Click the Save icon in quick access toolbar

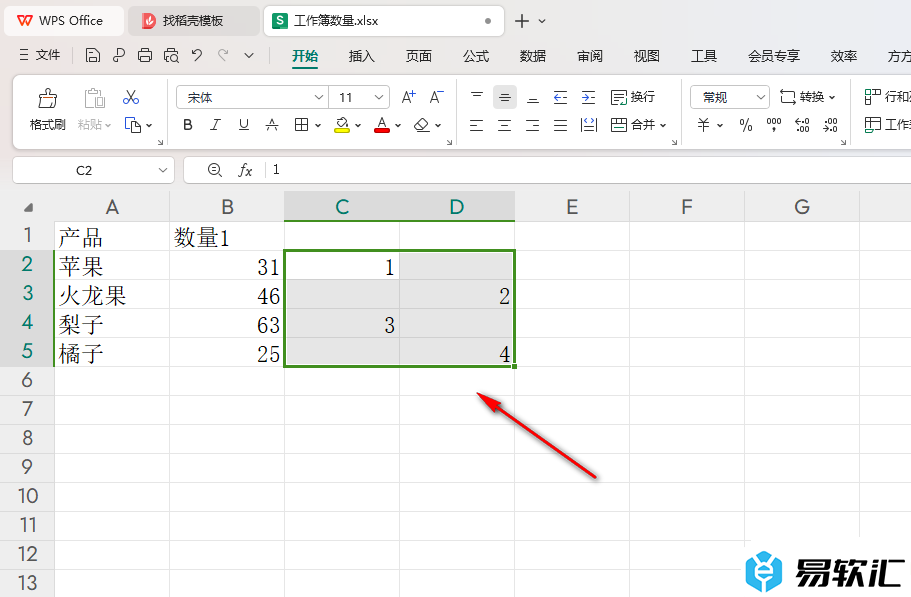pos(92,56)
